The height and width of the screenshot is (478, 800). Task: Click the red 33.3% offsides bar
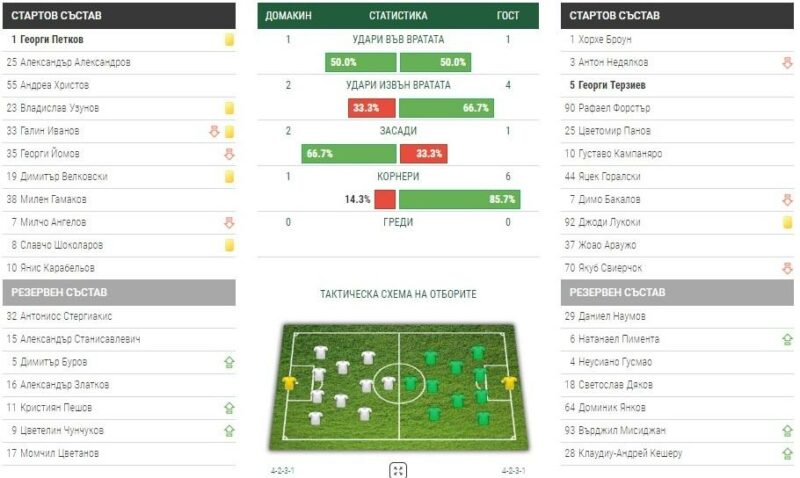tap(421, 154)
